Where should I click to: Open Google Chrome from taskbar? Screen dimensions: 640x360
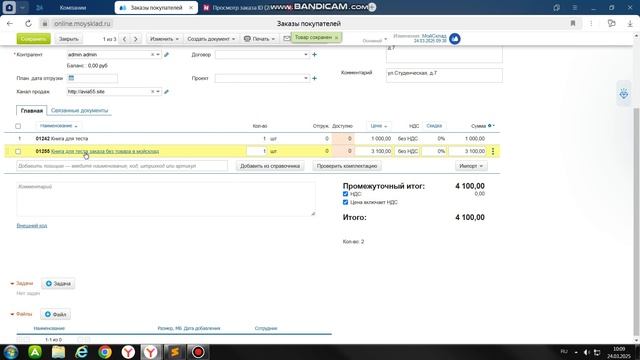coord(105,352)
